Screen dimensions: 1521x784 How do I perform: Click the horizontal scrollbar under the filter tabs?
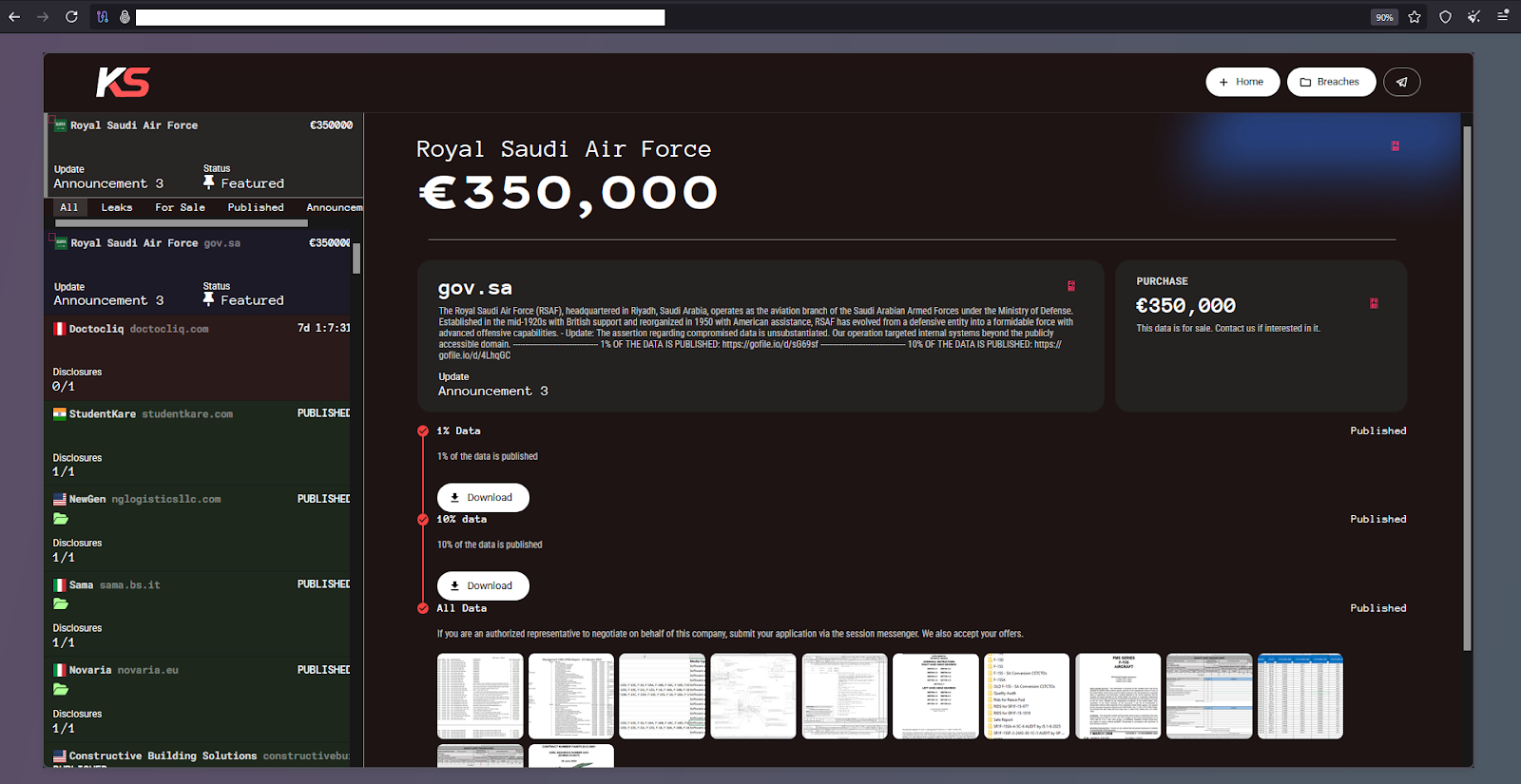pos(181,223)
